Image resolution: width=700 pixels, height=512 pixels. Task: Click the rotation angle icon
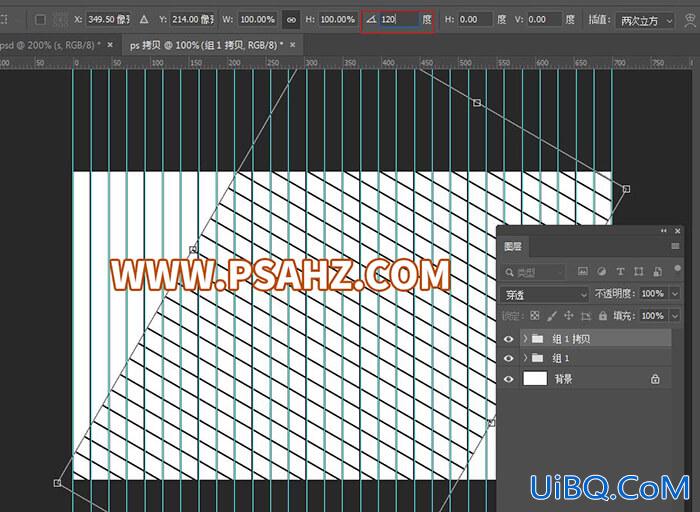pyautogui.click(x=371, y=20)
